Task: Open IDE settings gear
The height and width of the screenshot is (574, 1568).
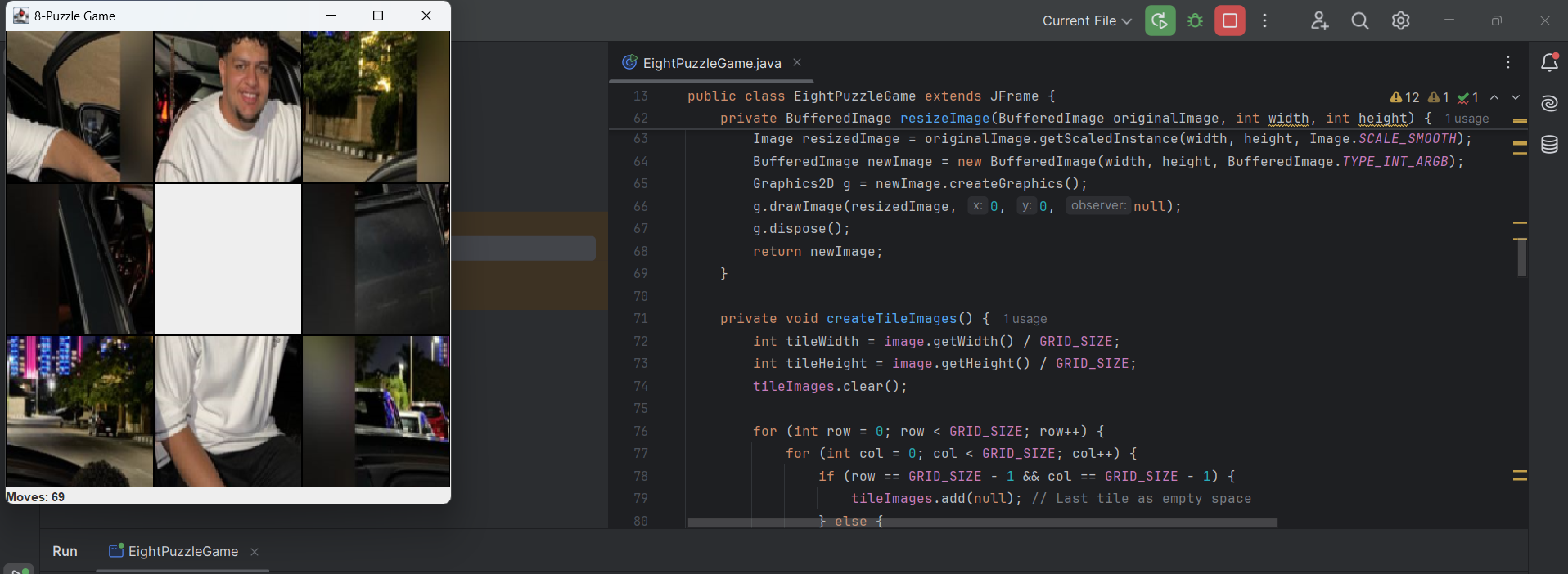Action: tap(1400, 20)
